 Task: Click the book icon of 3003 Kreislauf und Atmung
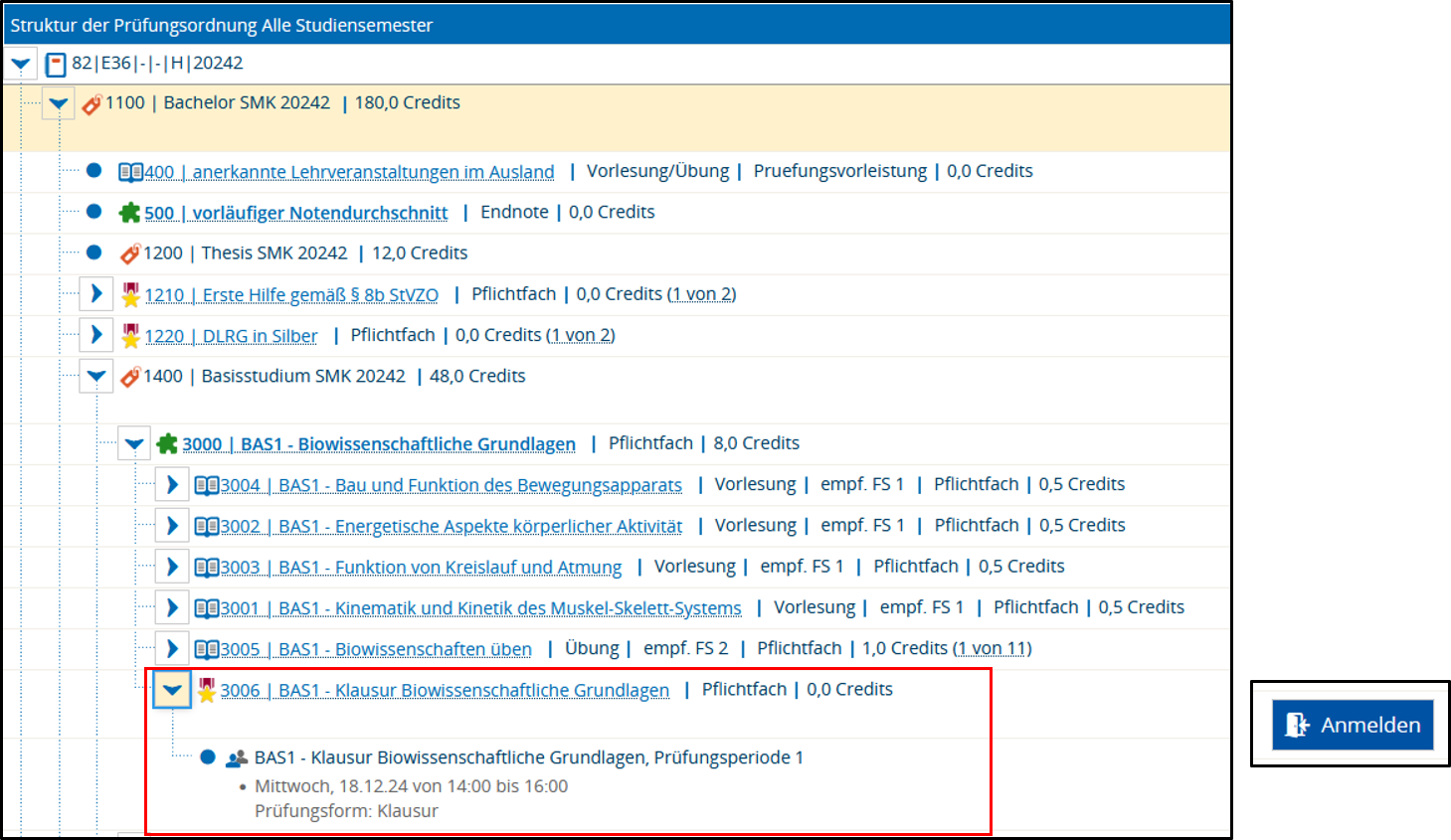point(207,567)
